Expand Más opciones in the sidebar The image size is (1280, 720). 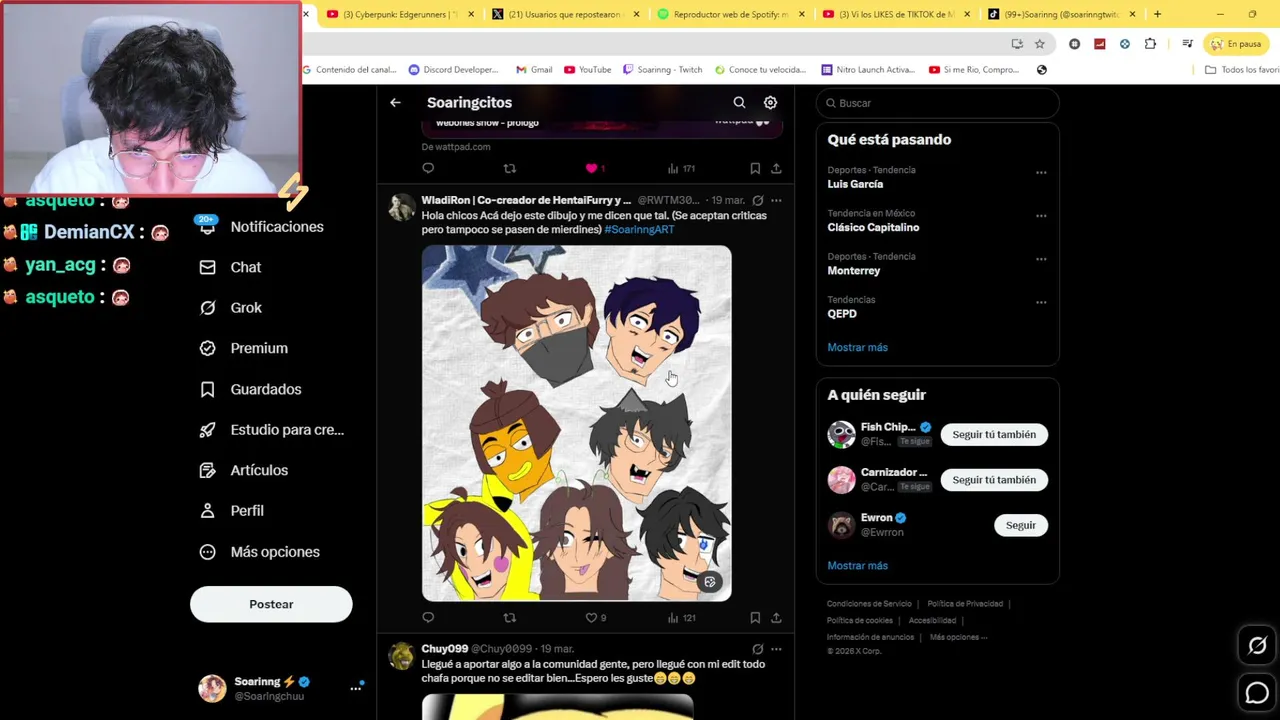coord(260,552)
